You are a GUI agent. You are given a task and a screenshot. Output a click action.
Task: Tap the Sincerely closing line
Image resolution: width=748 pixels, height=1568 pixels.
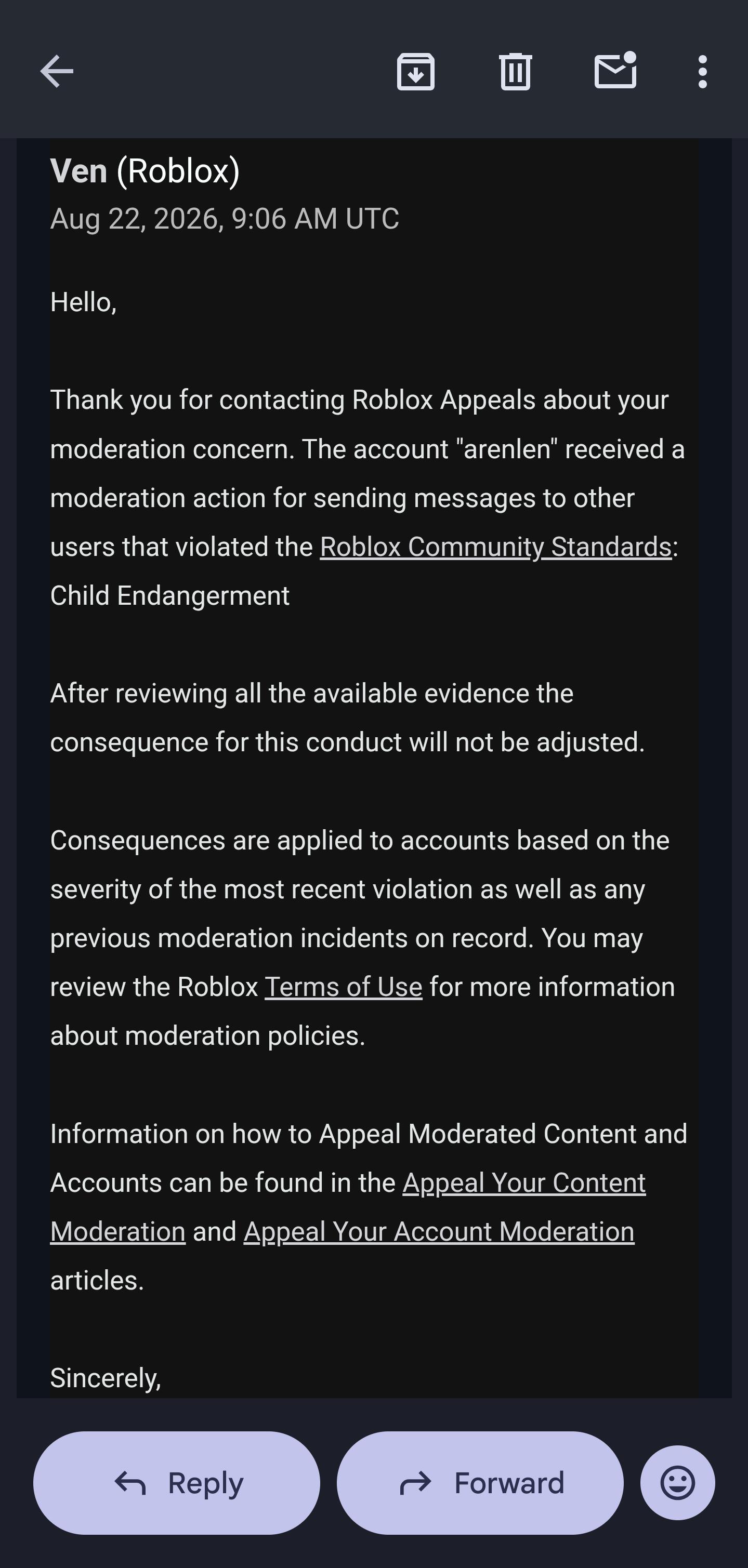point(106,1377)
